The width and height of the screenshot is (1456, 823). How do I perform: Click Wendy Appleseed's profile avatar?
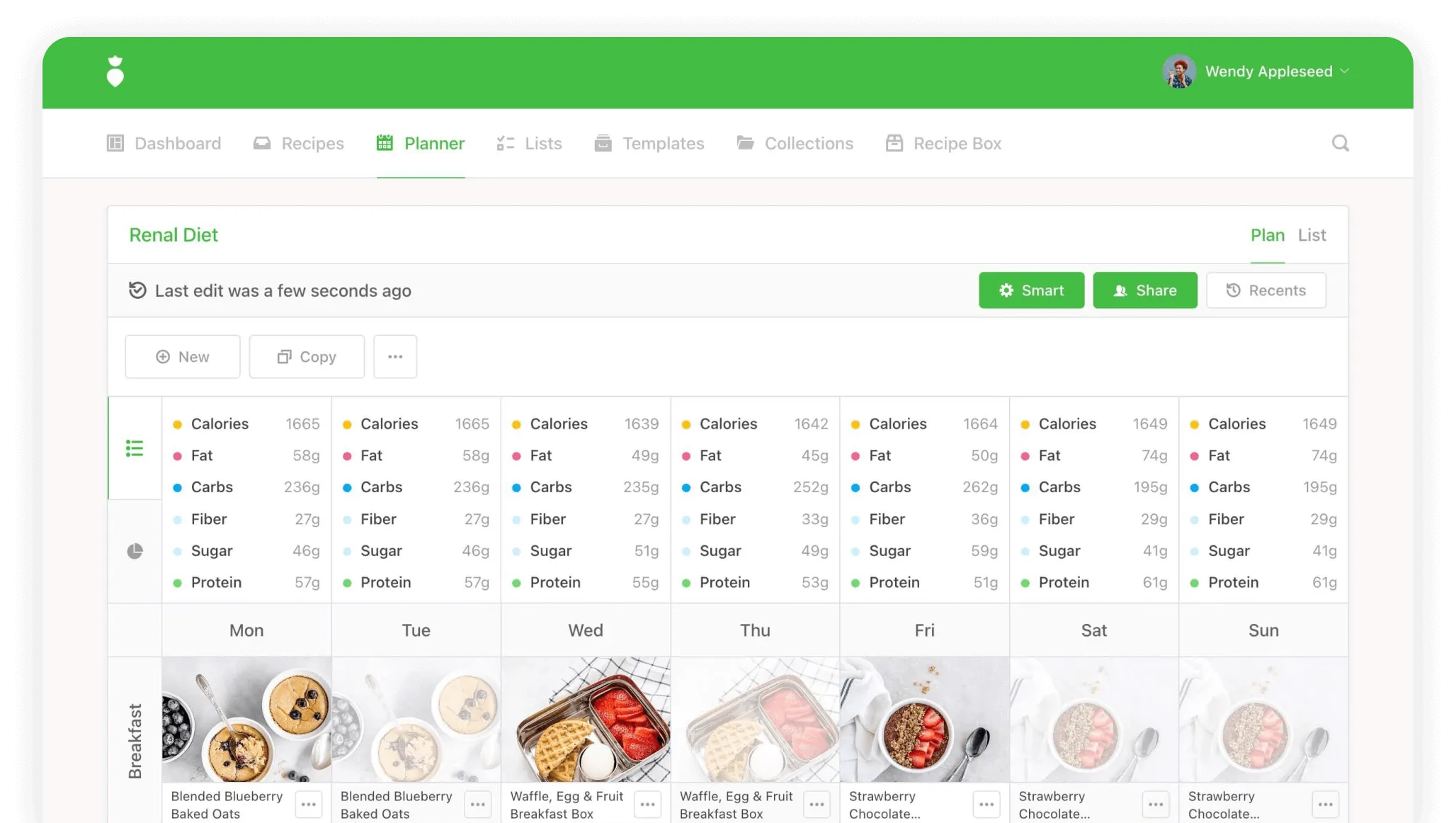click(1179, 72)
